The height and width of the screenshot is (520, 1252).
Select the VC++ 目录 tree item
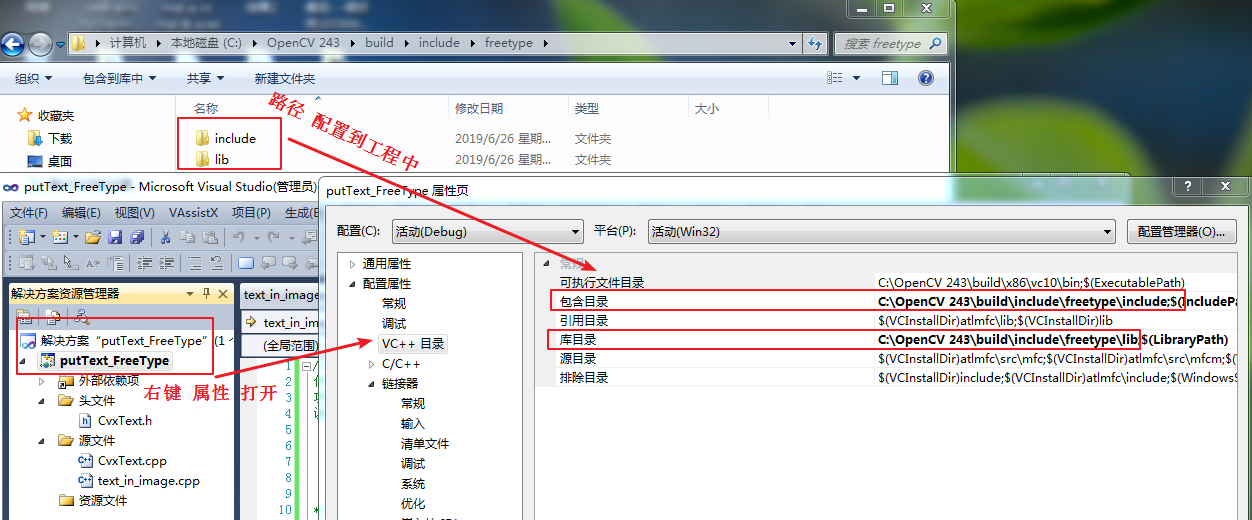click(413, 344)
